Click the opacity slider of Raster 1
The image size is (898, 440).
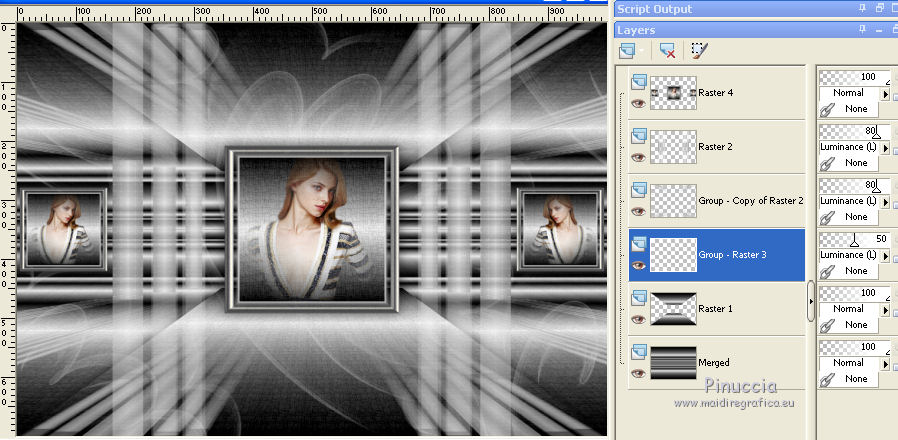click(854, 293)
